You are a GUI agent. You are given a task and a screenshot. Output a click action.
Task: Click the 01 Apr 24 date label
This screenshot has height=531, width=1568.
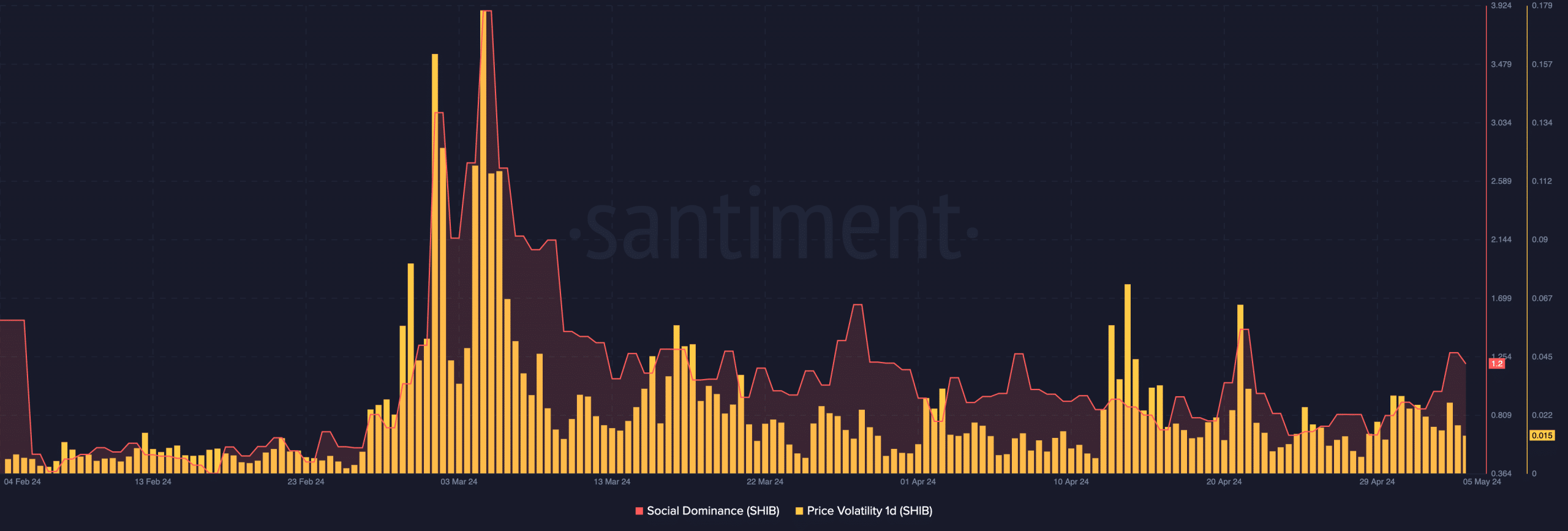918,482
